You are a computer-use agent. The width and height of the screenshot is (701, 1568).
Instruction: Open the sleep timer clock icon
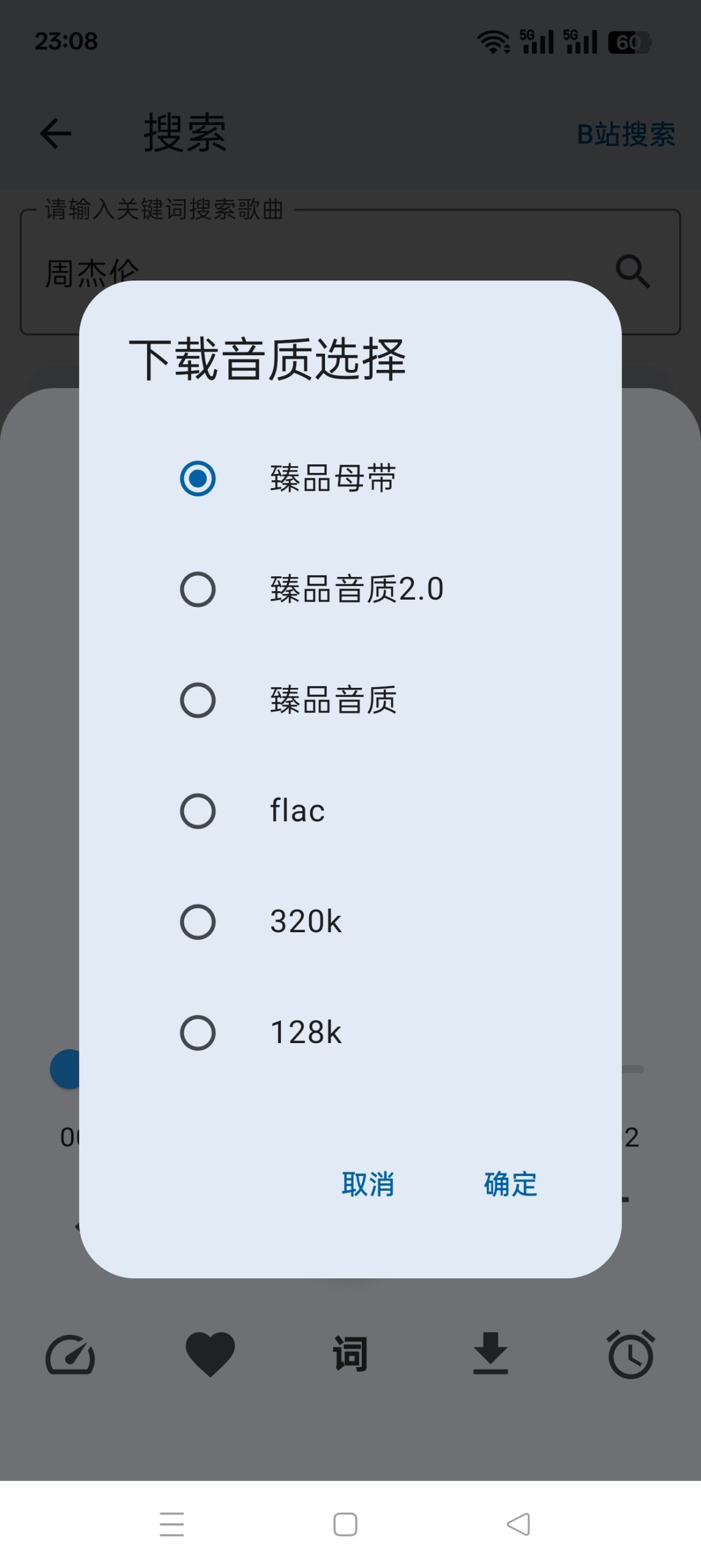point(631,1355)
